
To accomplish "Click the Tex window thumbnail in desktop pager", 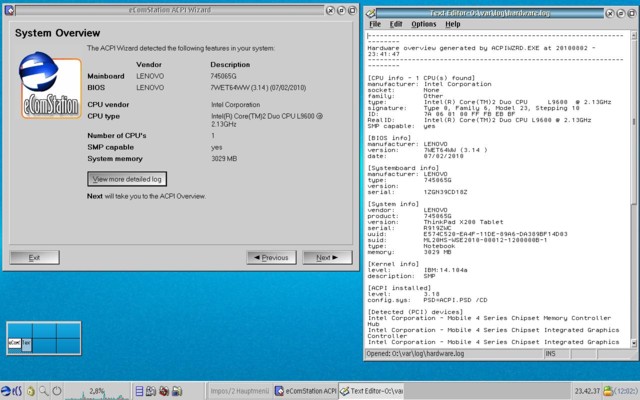I will [x=26, y=342].
